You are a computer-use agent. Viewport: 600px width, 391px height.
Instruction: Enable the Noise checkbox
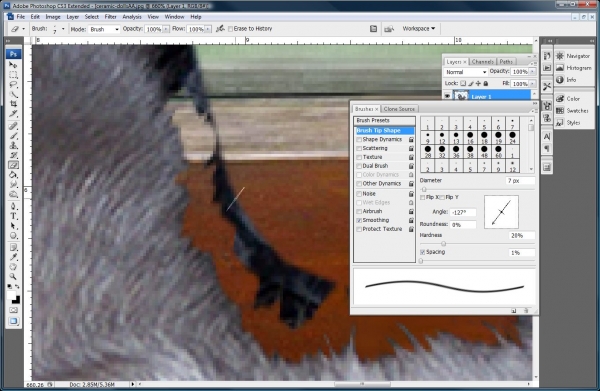coord(359,194)
